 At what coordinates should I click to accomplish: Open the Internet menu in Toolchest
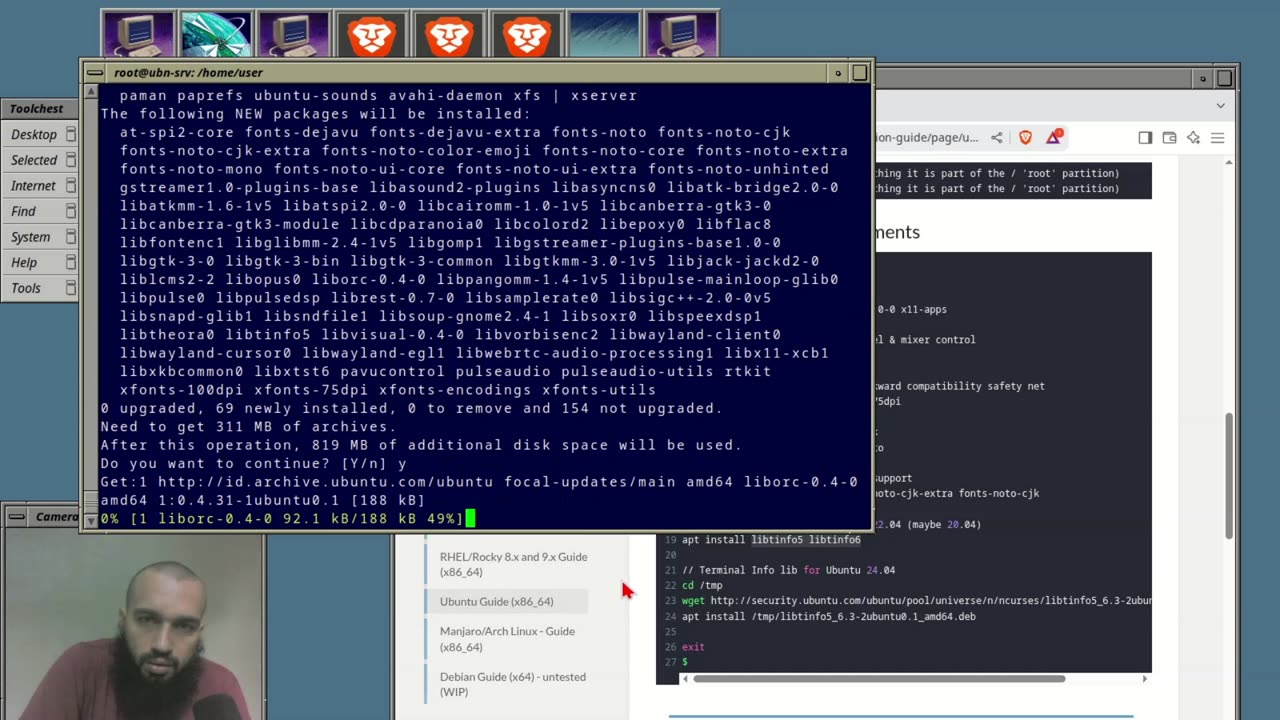[33, 186]
